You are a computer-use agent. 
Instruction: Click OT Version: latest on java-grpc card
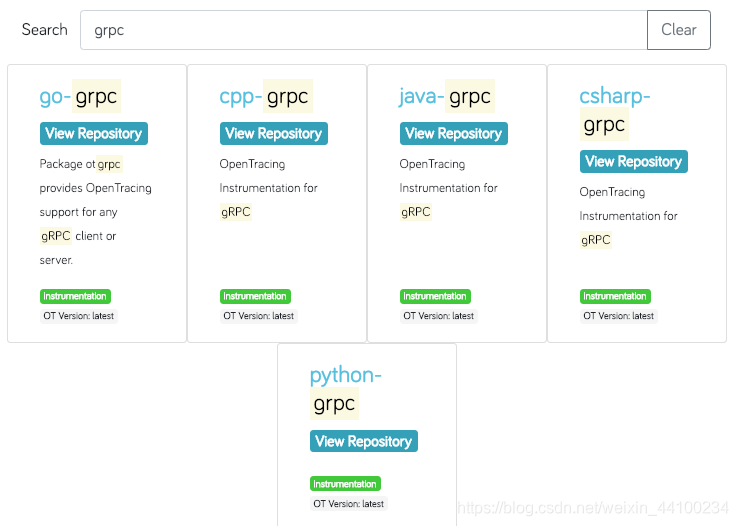pyautogui.click(x=439, y=316)
